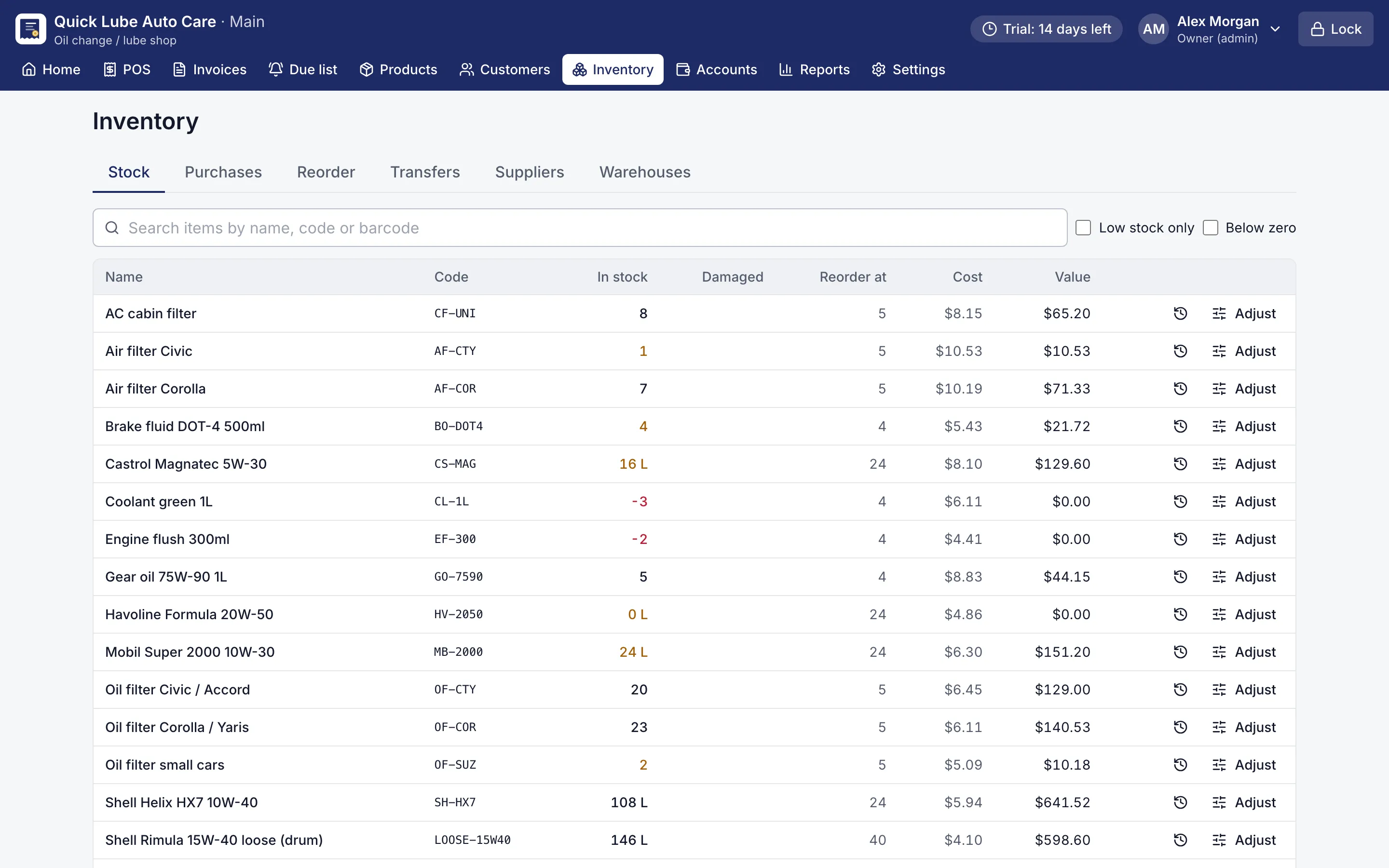Image resolution: width=1389 pixels, height=868 pixels.
Task: Go to Products in navigation
Action: (x=398, y=69)
